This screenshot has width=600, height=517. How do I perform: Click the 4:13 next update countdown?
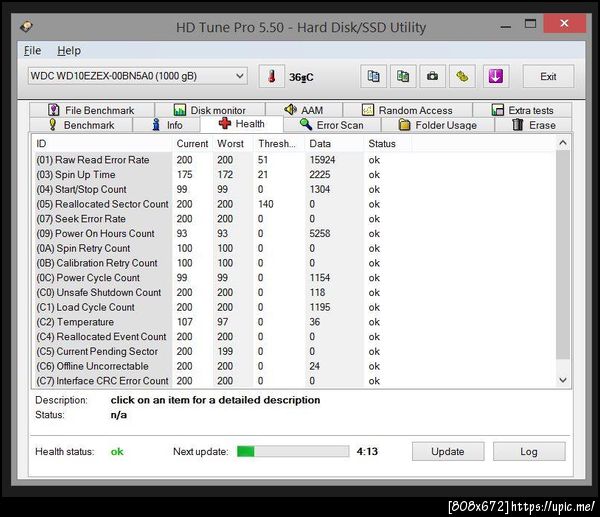(367, 452)
